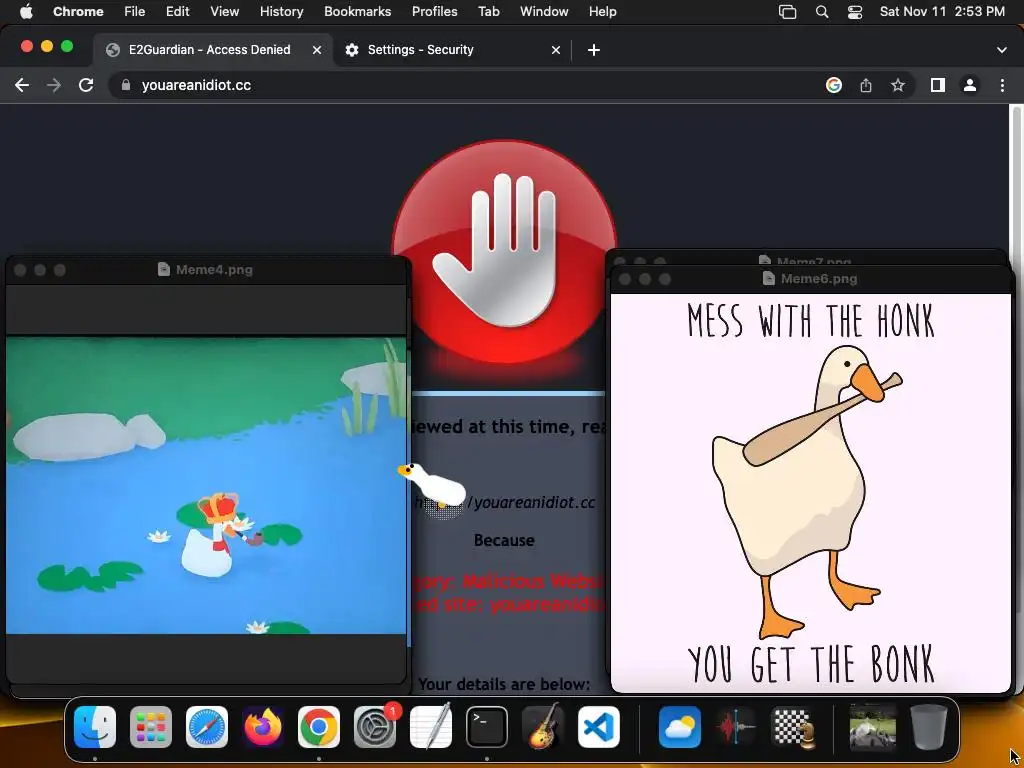Open the Apple menu
The width and height of the screenshot is (1024, 768).
coord(25,12)
